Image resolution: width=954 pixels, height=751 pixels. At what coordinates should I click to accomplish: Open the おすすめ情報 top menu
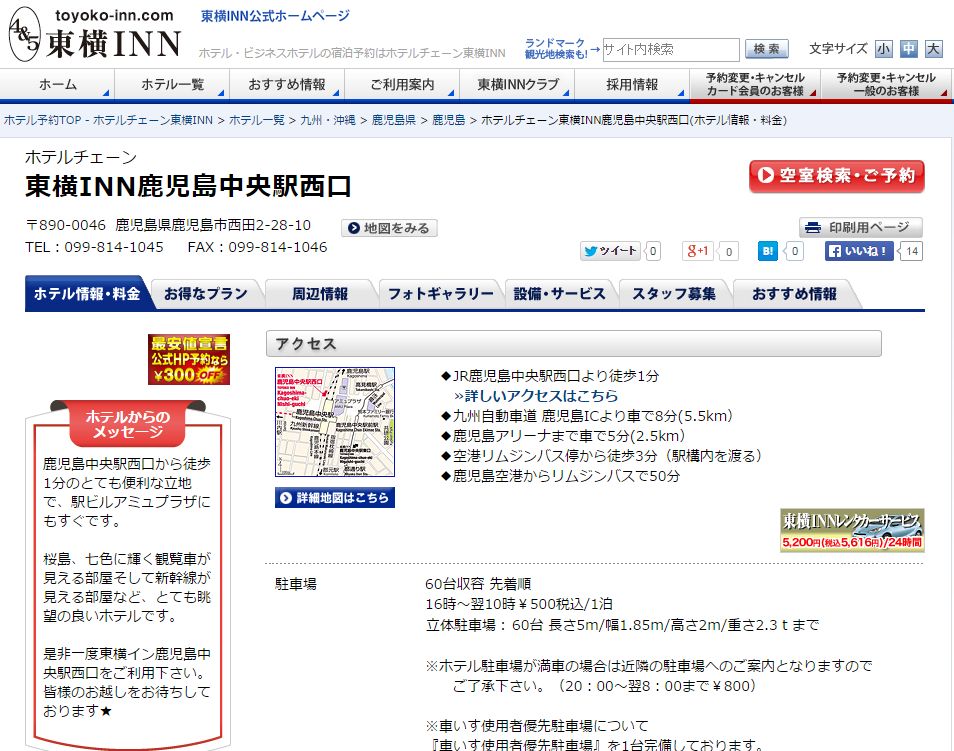pyautogui.click(x=287, y=85)
